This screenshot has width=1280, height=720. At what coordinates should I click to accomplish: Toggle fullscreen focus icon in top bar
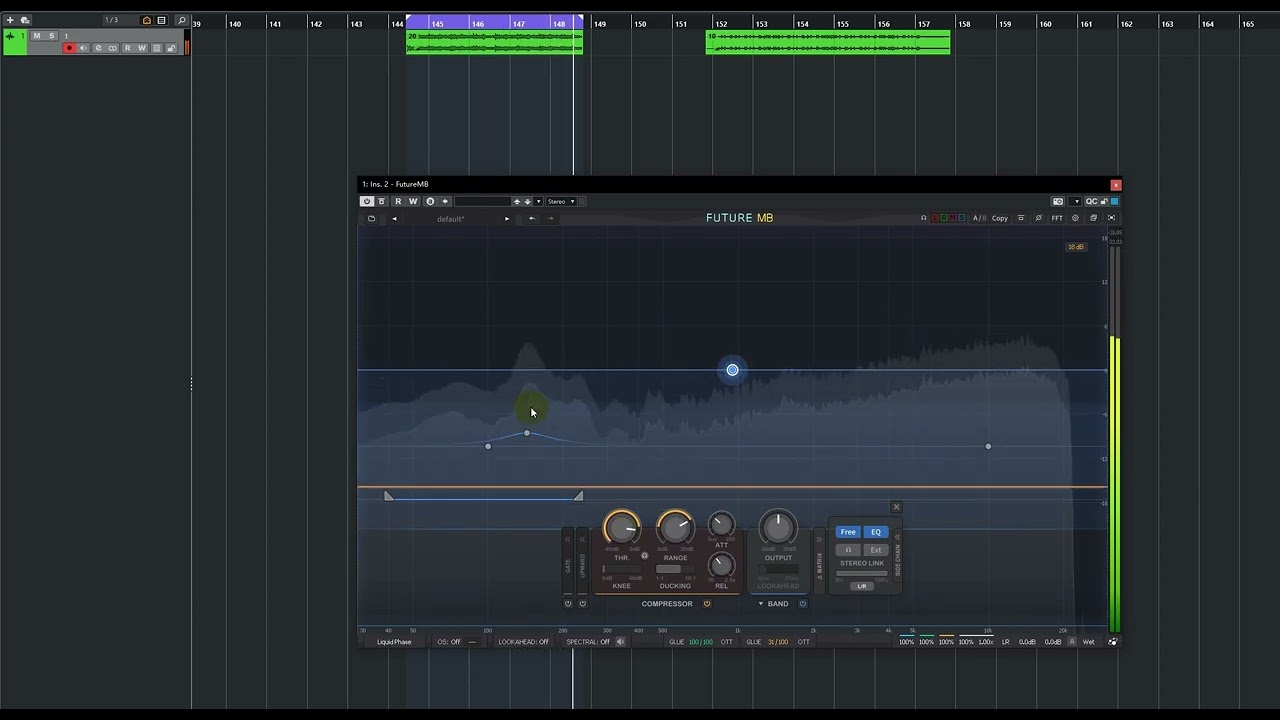(1111, 218)
